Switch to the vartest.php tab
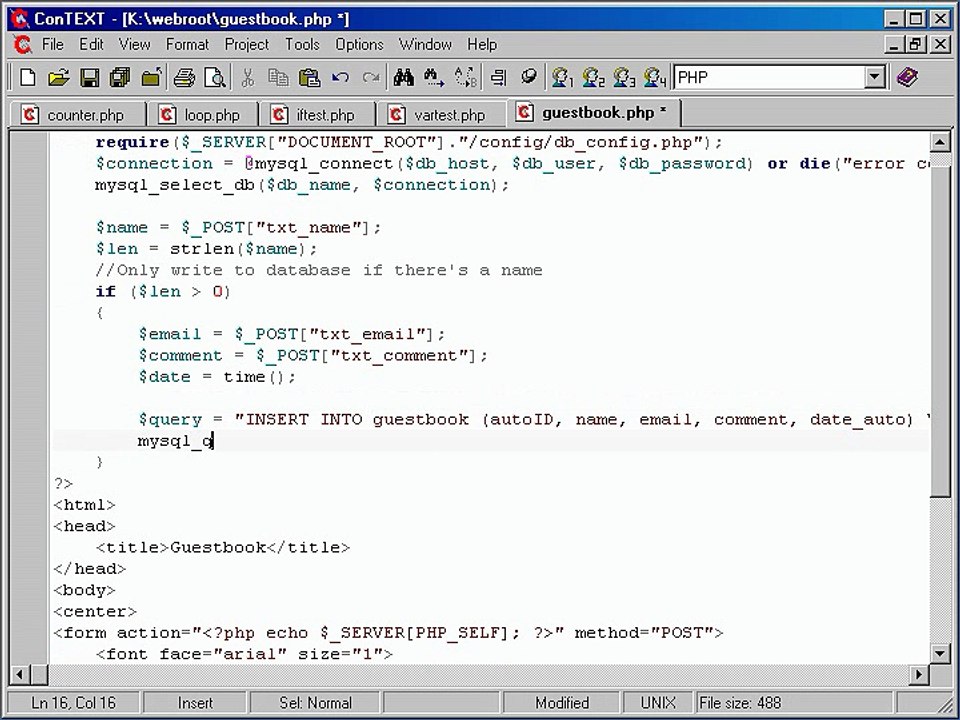960x720 pixels. 441,114
